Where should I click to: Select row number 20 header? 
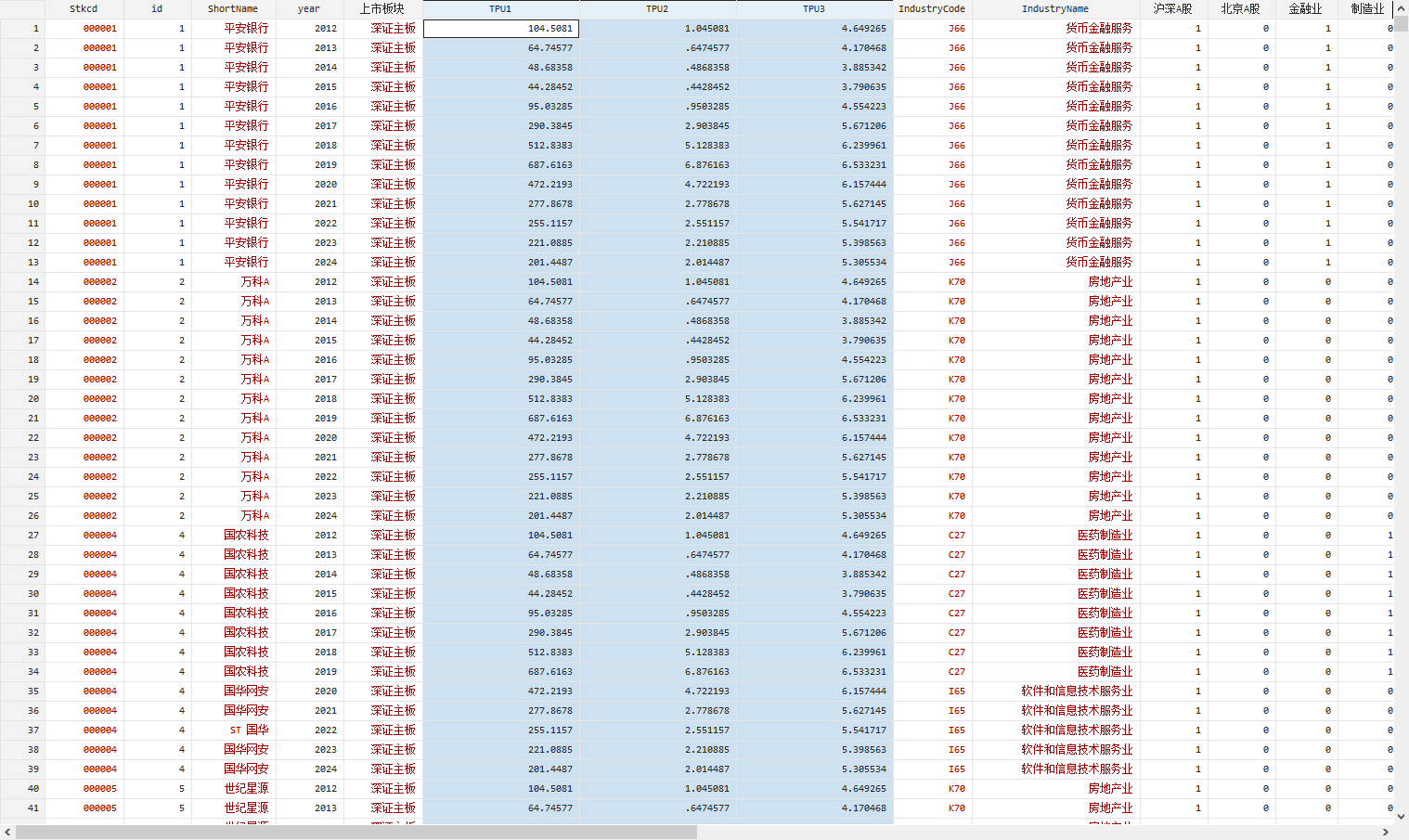pos(22,399)
